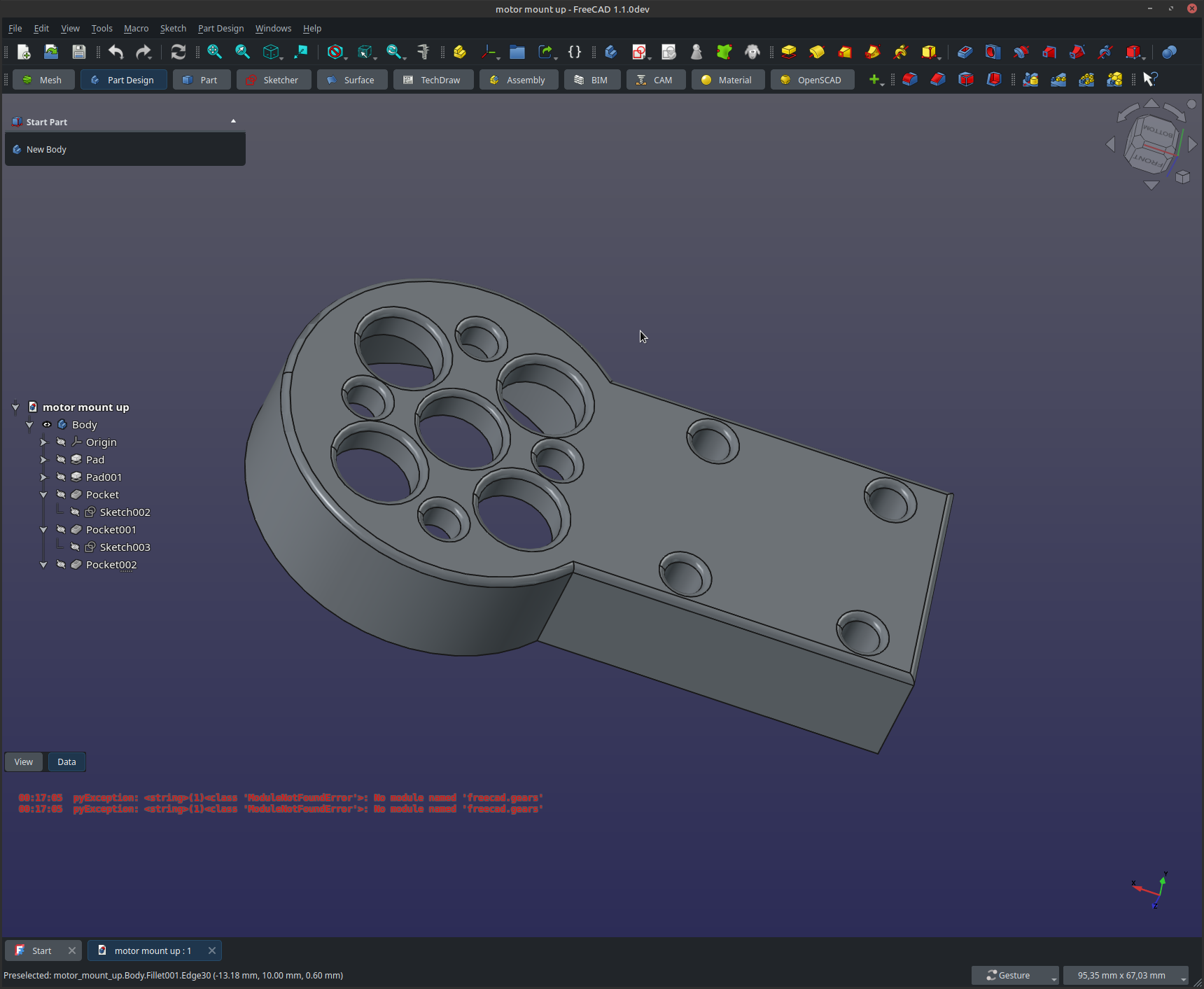This screenshot has width=1204, height=989.
Task: Switch to the Sketcher workbench button
Action: 273,80
